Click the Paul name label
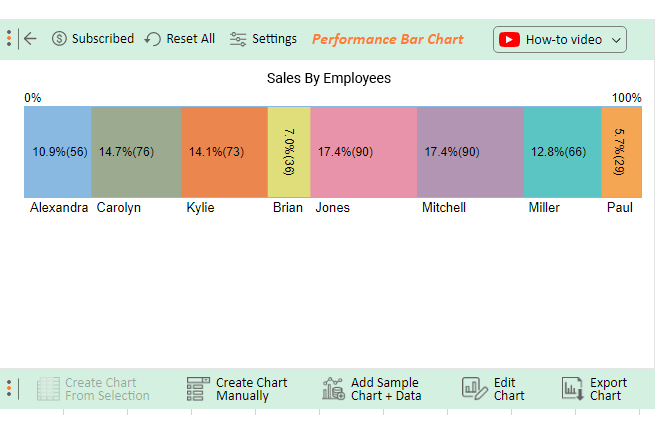This screenshot has height=435, width=655. click(619, 207)
